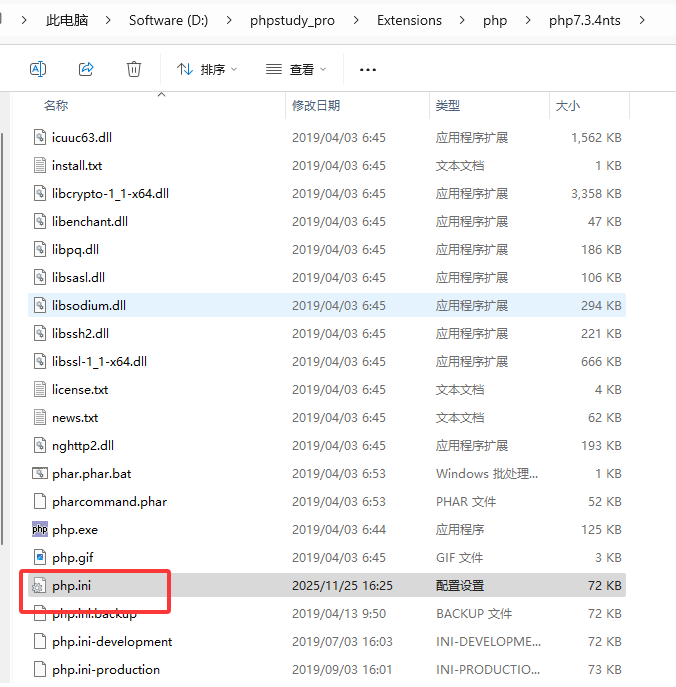This screenshot has height=687, width=676.
Task: Select the file name phar.phar.bat
Action: [92, 474]
